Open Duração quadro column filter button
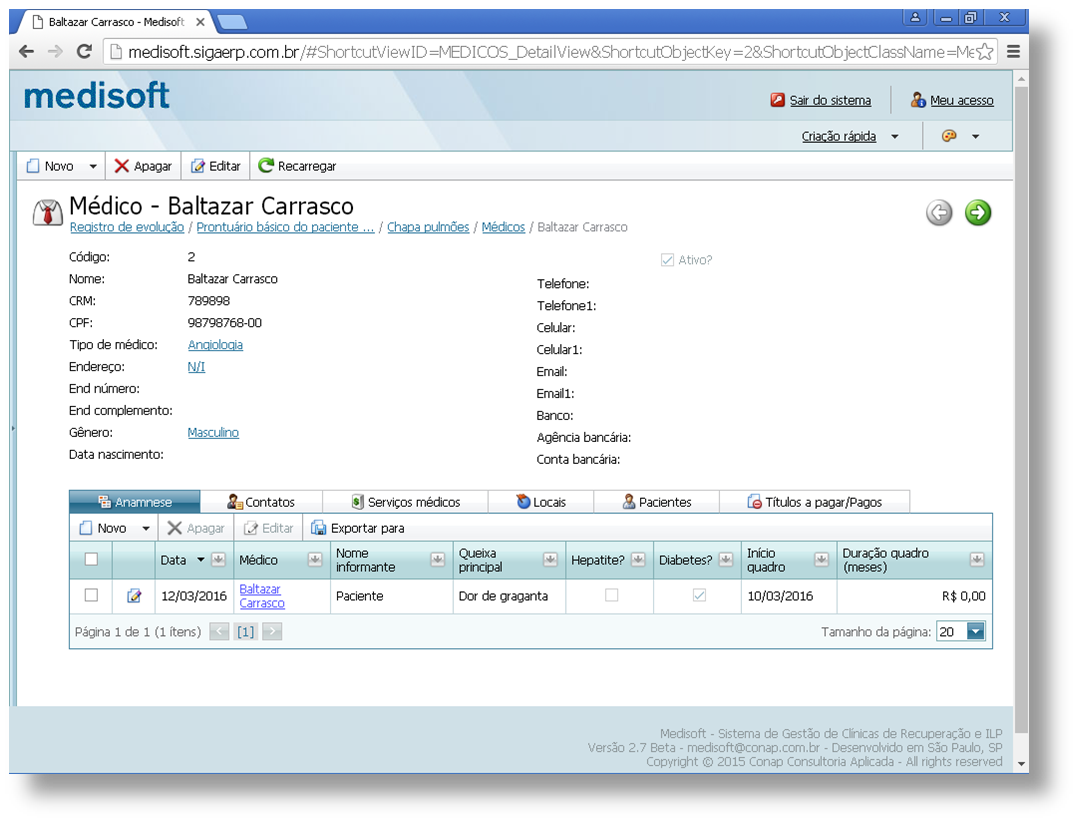The image size is (1078, 823). (976, 560)
